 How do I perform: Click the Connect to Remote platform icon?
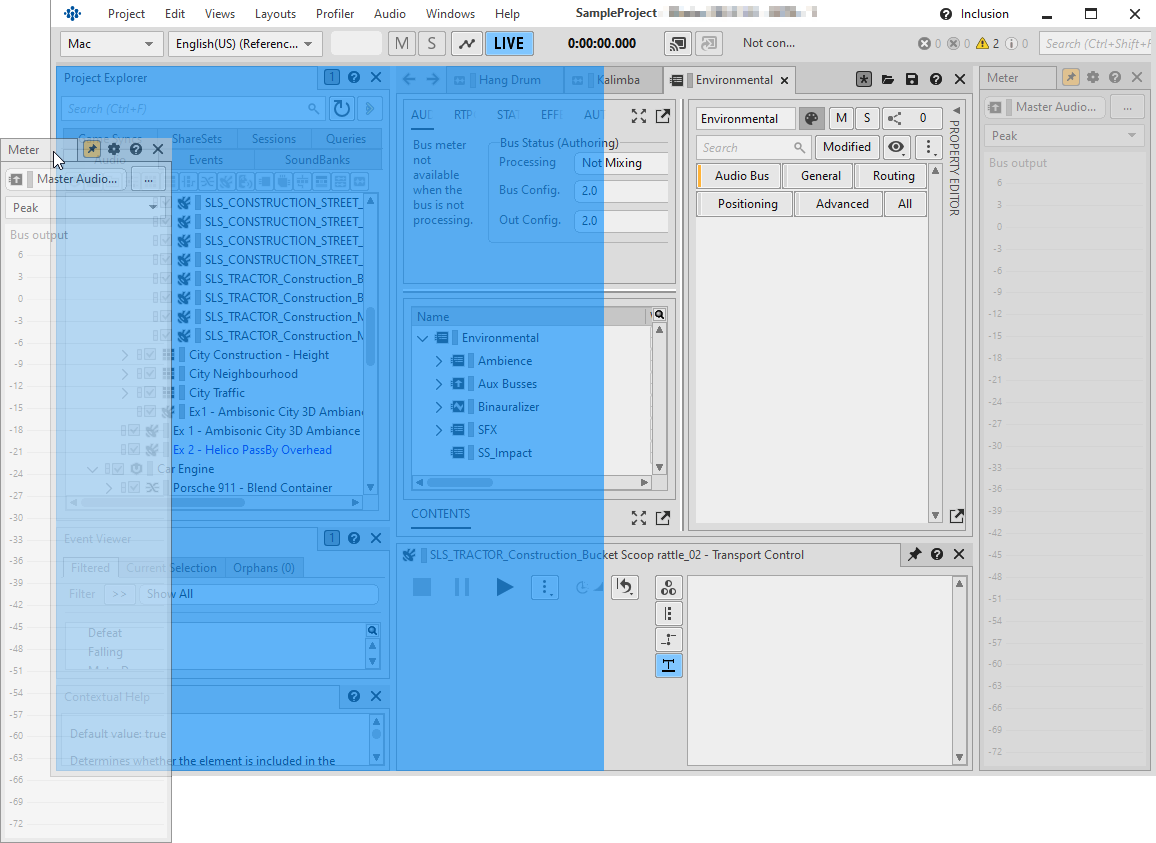pos(677,44)
